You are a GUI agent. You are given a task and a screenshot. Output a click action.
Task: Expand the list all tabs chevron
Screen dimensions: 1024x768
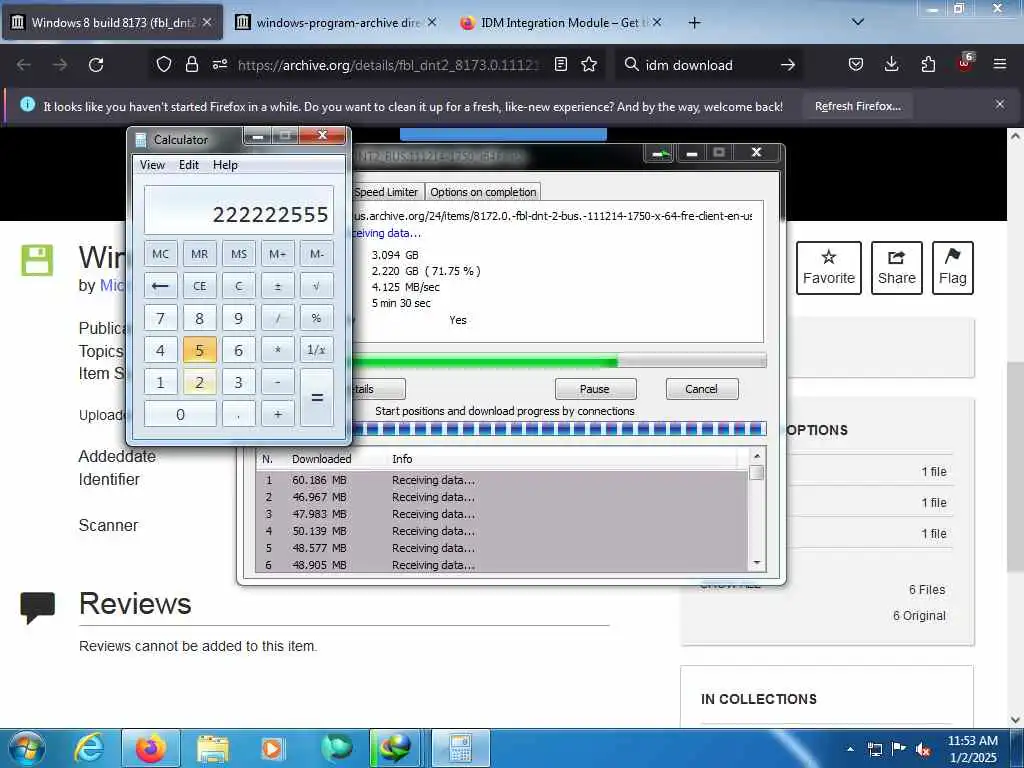tap(858, 22)
